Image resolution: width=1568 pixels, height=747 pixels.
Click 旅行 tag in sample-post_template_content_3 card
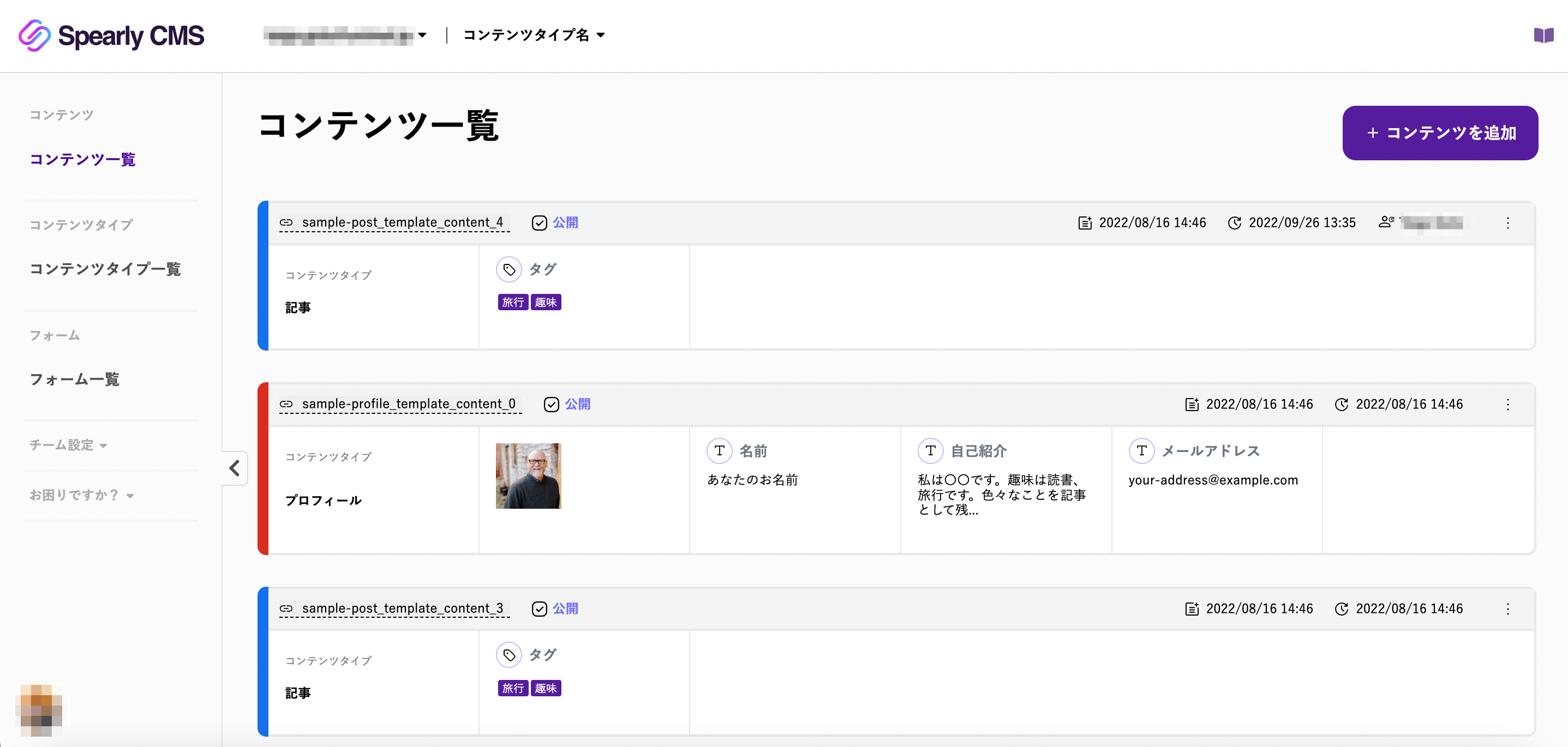point(513,688)
